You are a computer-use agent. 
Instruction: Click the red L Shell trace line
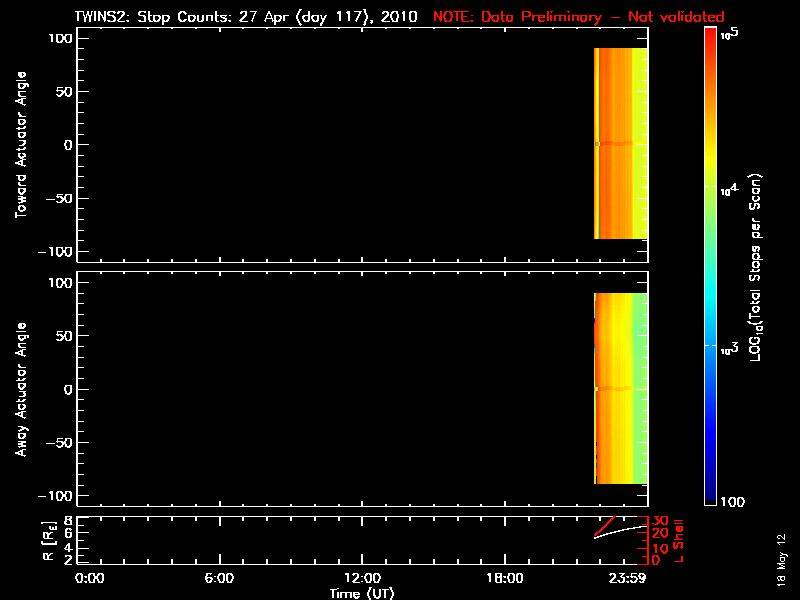coord(605,526)
